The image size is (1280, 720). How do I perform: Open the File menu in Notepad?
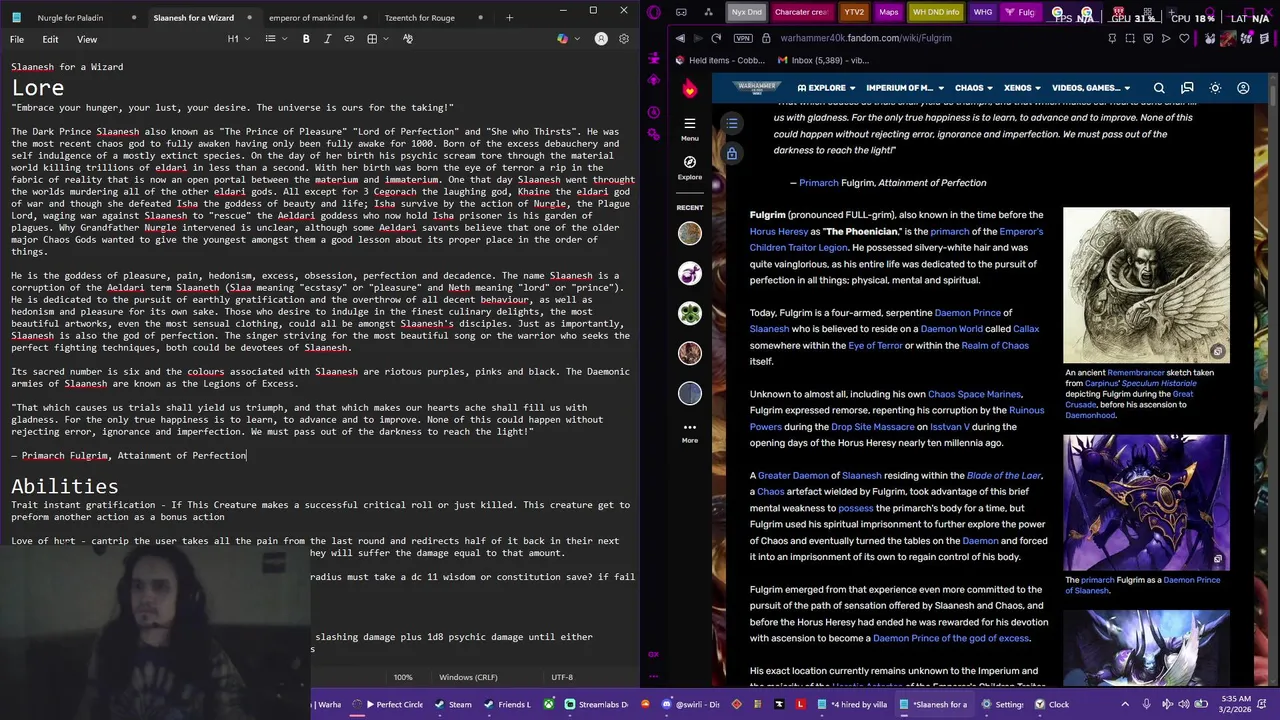pyautogui.click(x=17, y=39)
